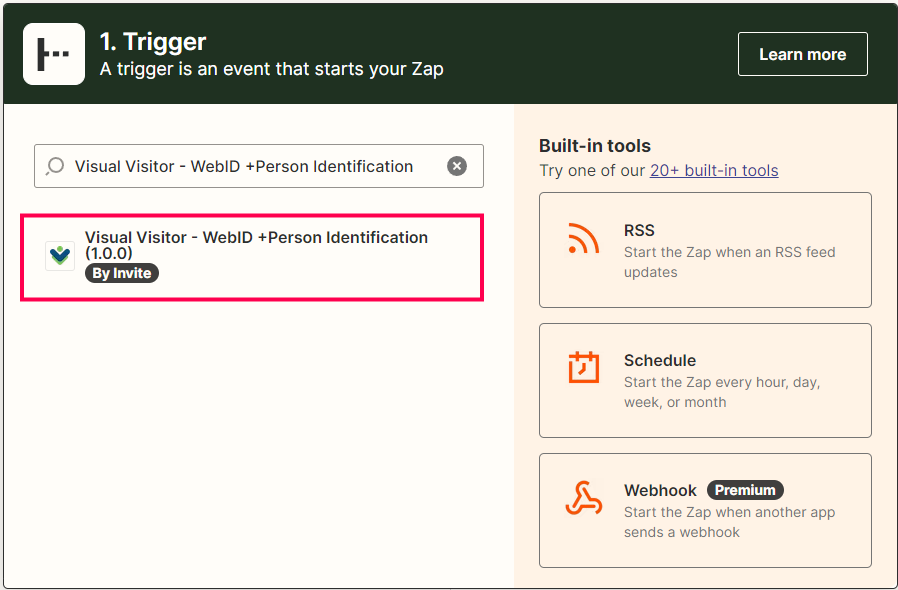Click the Visual Visitor app logo icon
This screenshot has width=898, height=590.
[x=60, y=255]
